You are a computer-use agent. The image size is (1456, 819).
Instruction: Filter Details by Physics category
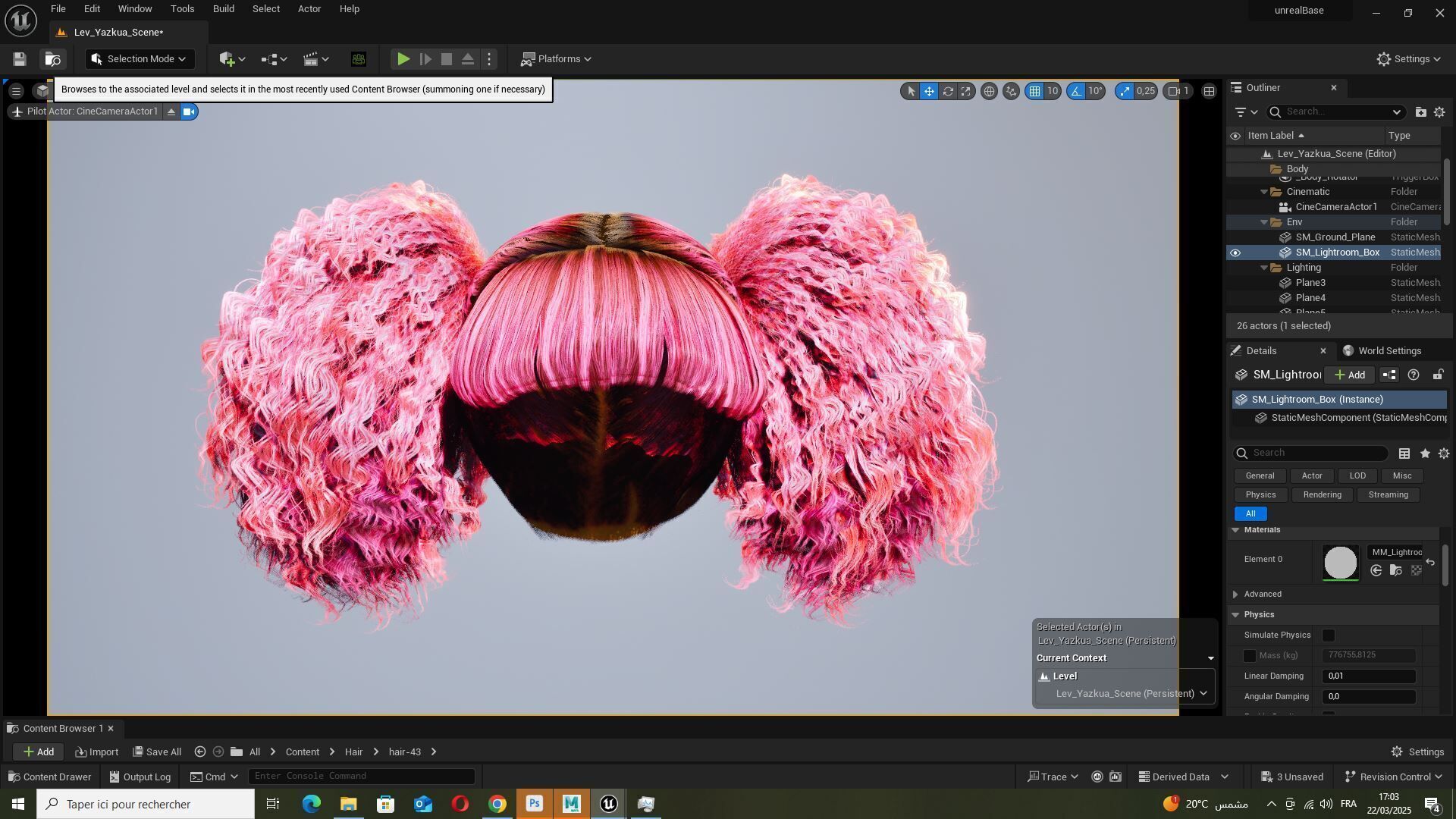(1260, 495)
